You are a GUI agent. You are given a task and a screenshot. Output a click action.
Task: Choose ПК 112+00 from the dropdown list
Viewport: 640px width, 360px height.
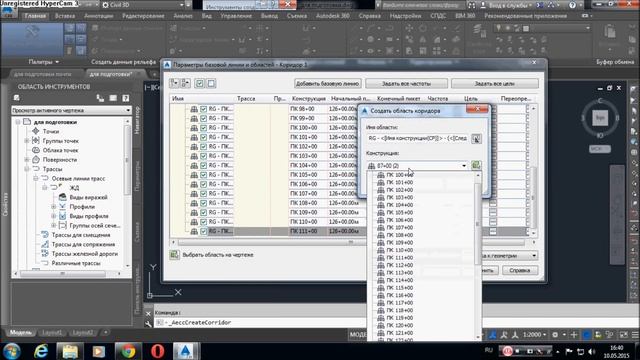pyautogui.click(x=400, y=265)
